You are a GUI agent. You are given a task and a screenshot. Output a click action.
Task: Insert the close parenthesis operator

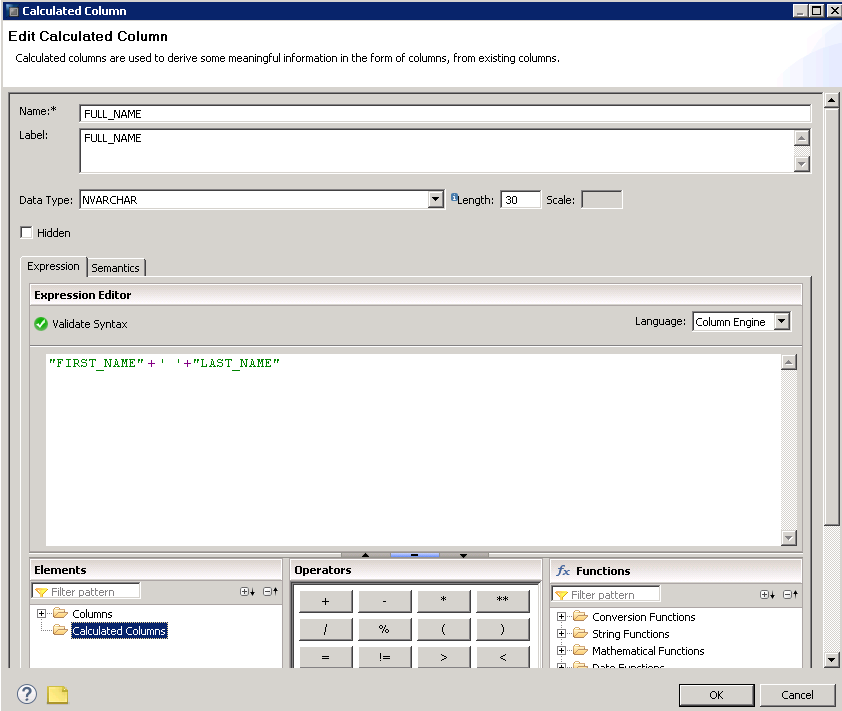503,629
